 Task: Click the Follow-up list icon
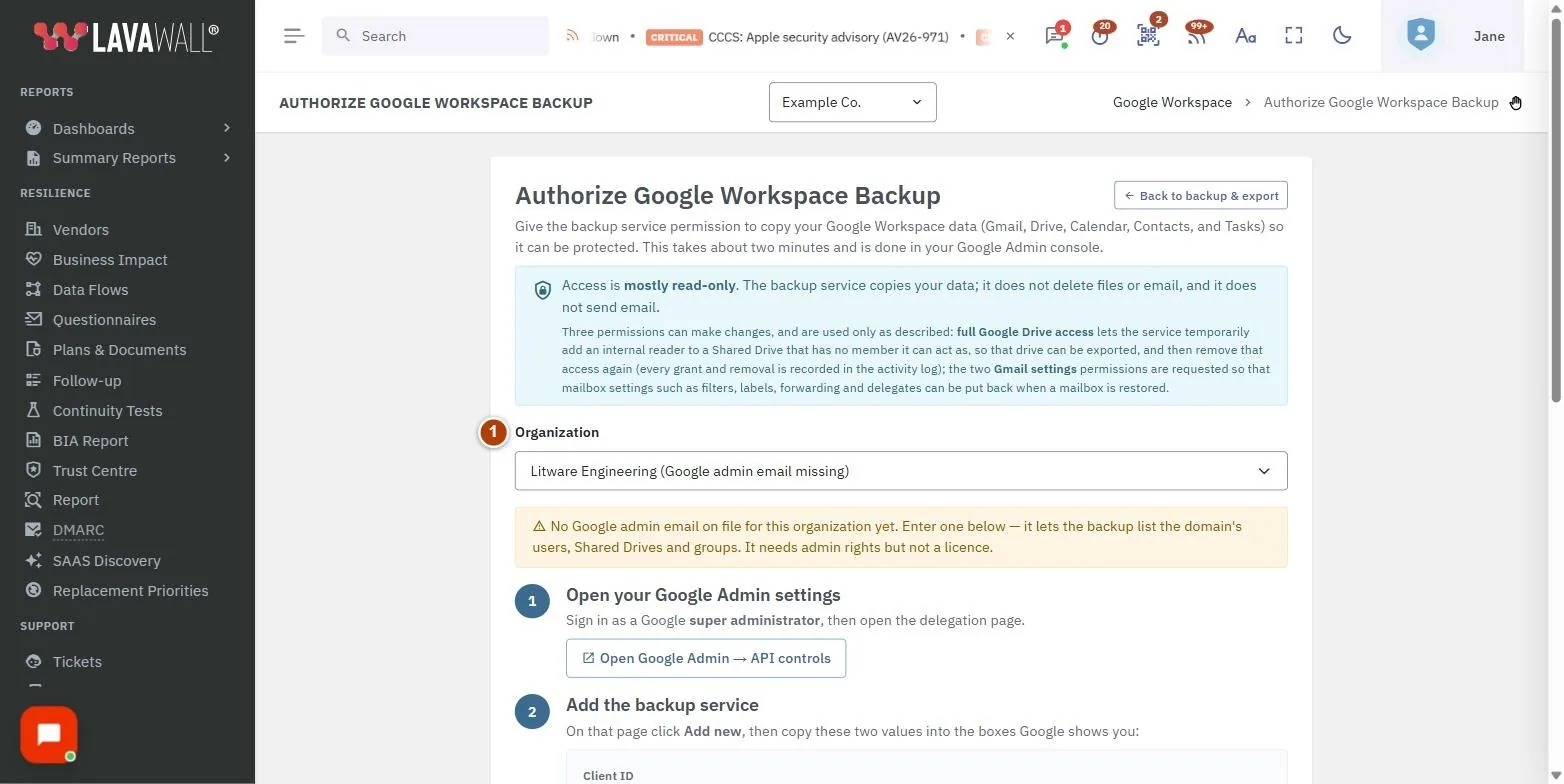point(34,380)
